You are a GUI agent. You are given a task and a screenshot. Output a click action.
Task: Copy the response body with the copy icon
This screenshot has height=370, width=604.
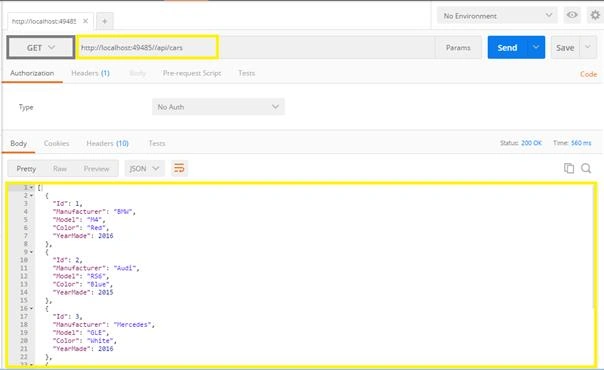pyautogui.click(x=569, y=168)
